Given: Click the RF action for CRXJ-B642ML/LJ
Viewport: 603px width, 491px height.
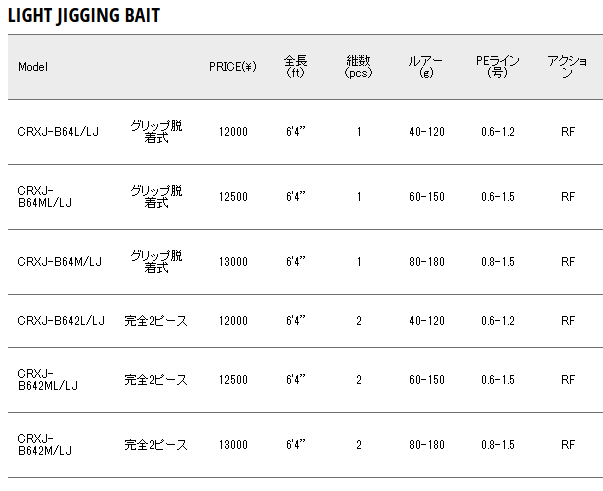Looking at the screenshot, I should coord(568,380).
